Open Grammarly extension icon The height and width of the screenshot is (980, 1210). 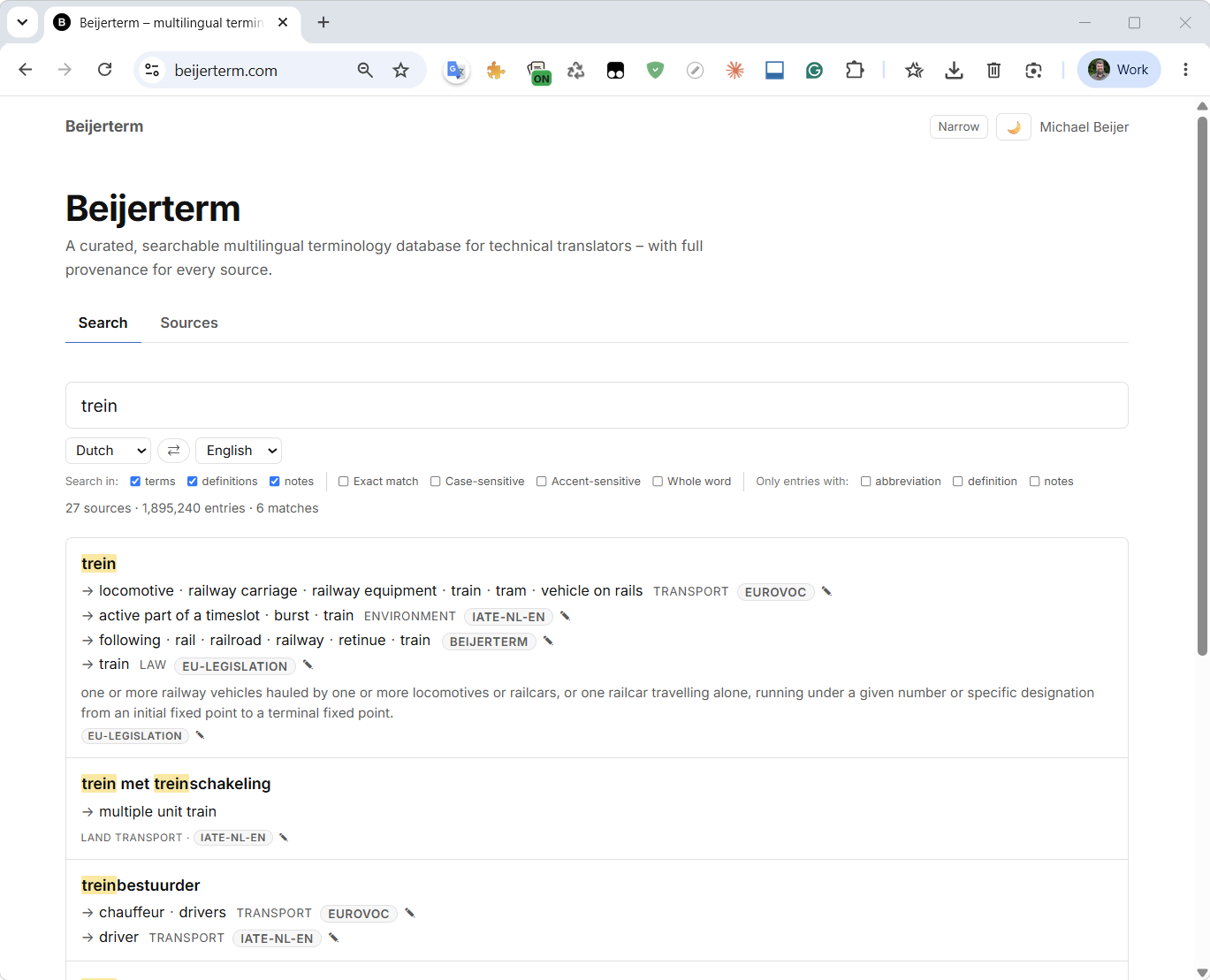click(x=814, y=70)
